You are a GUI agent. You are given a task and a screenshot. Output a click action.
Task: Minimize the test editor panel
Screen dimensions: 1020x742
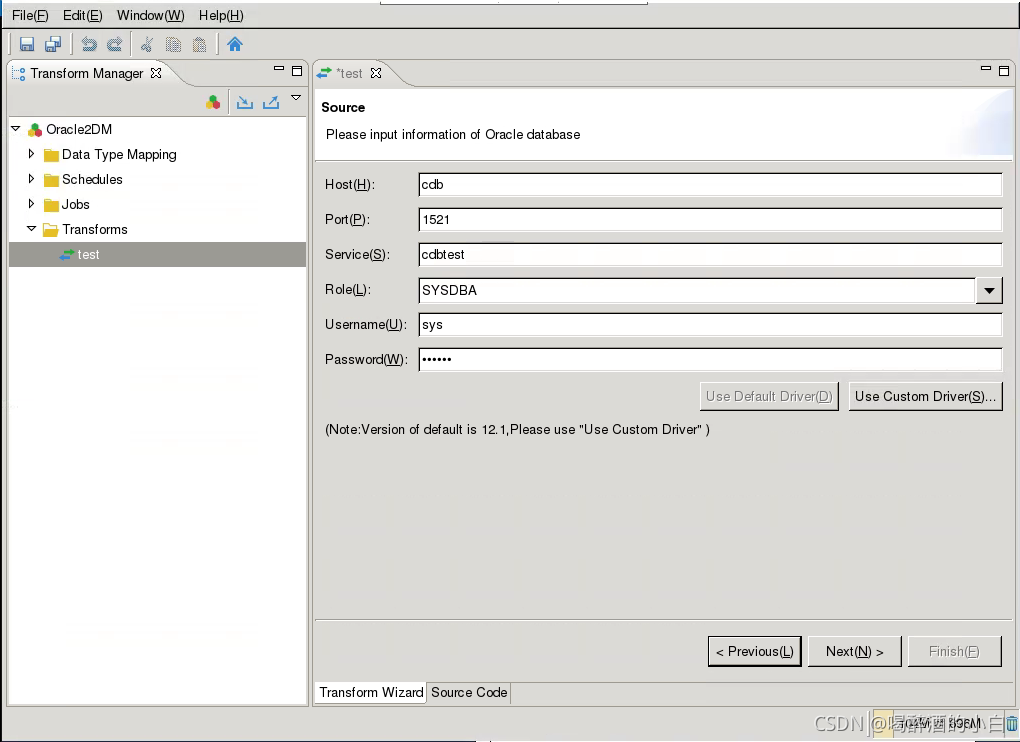(986, 68)
